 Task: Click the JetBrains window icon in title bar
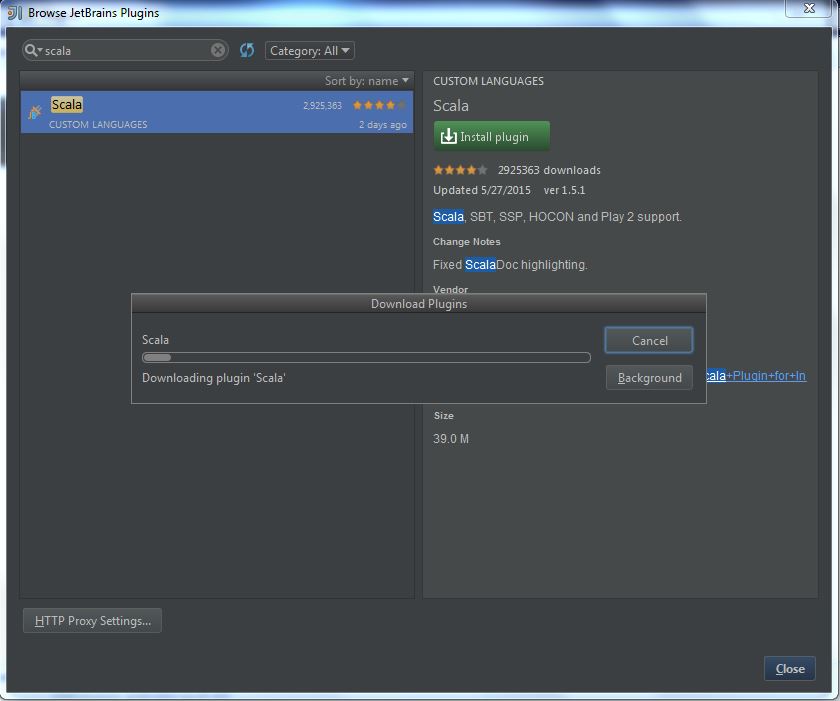pos(14,12)
